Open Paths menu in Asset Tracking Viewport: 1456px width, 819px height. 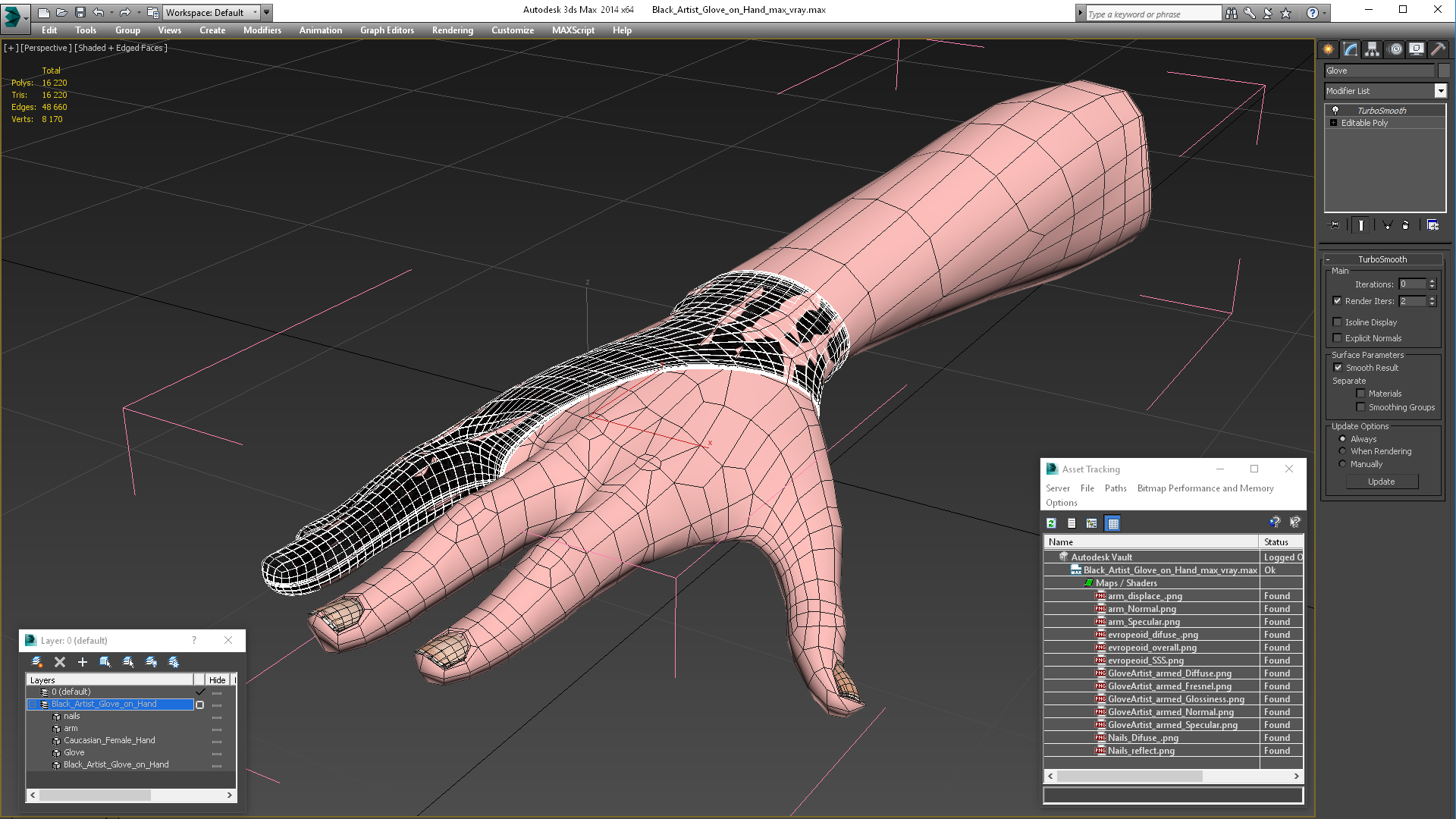(1115, 488)
